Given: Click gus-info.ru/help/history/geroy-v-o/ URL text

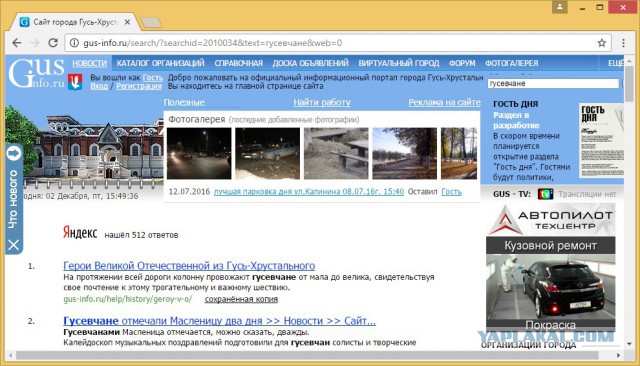Looking at the screenshot, I should tap(127, 299).
